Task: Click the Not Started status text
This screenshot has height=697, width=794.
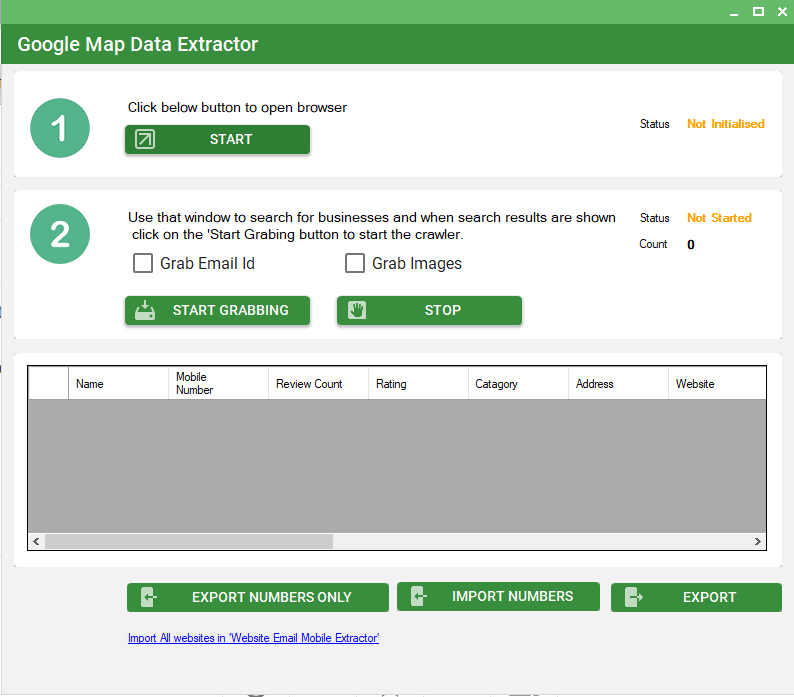Action: [719, 218]
